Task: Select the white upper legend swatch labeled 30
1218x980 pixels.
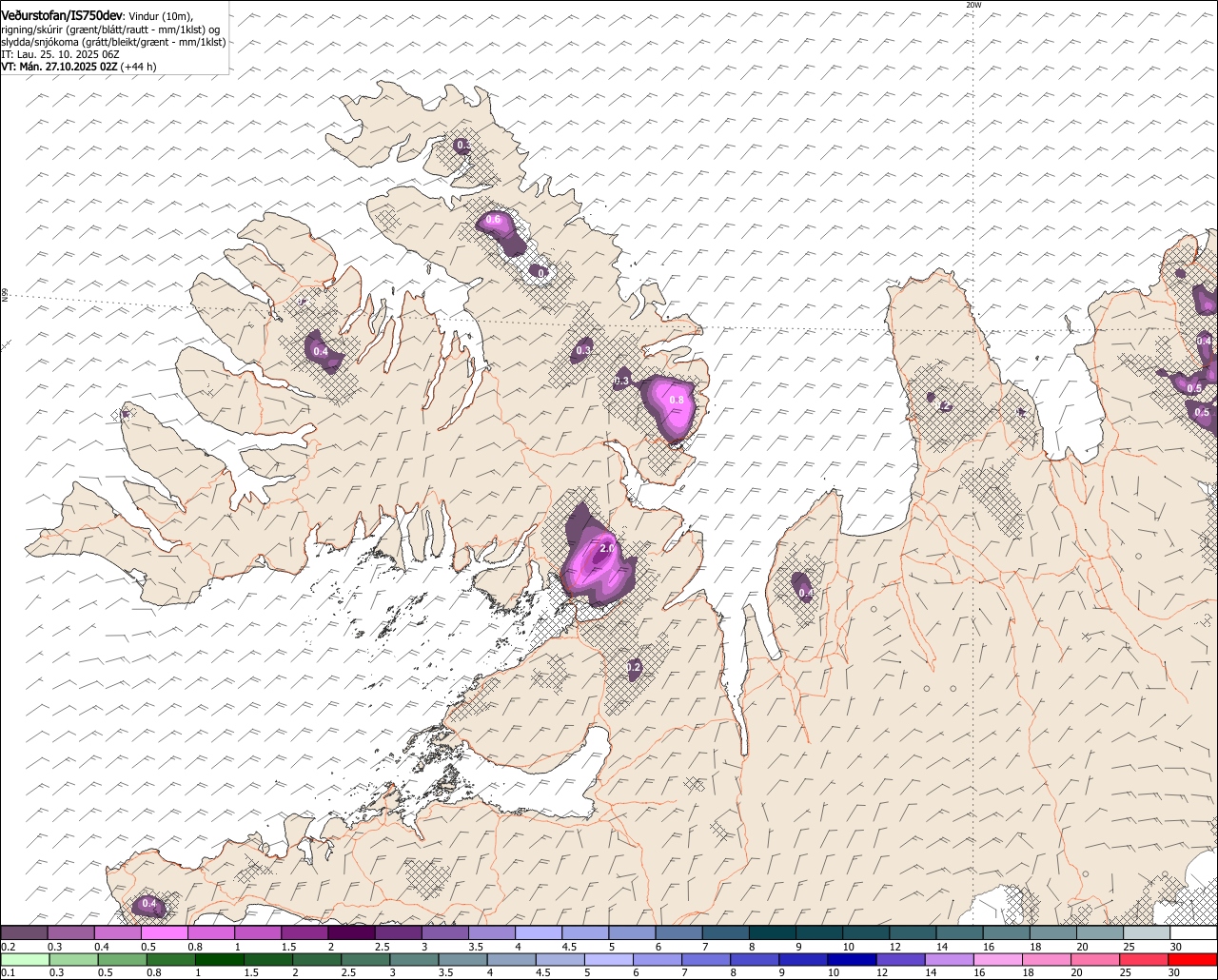Action: click(x=1194, y=932)
